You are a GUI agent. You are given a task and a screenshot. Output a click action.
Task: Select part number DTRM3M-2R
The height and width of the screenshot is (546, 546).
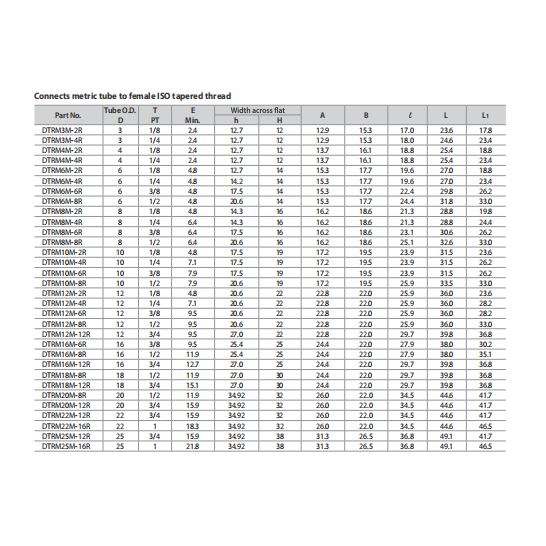coord(62,130)
